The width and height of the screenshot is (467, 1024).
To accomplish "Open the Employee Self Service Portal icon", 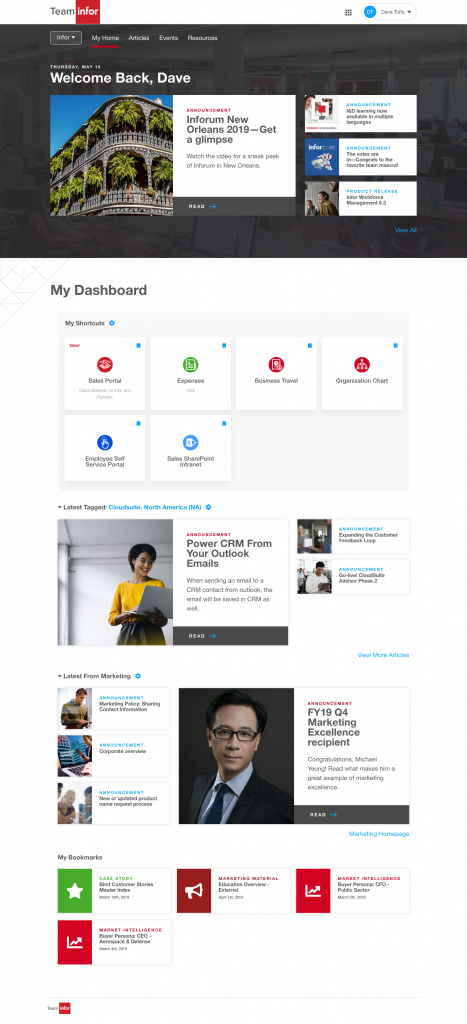I will click(105, 442).
